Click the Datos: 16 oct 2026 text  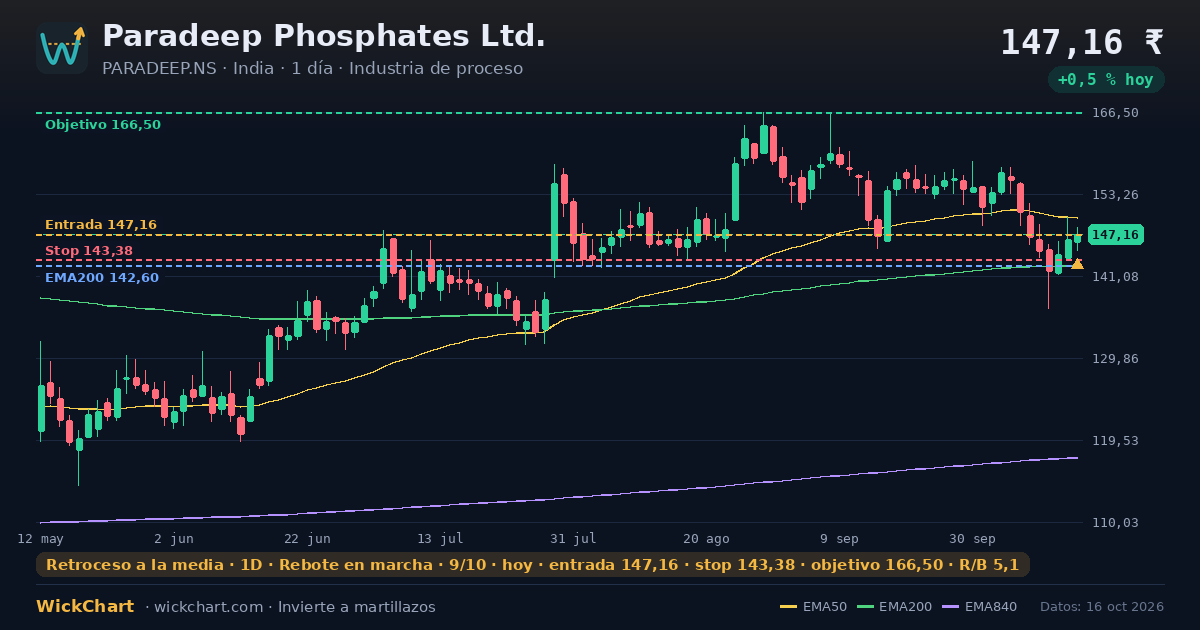pyautogui.click(x=1102, y=607)
